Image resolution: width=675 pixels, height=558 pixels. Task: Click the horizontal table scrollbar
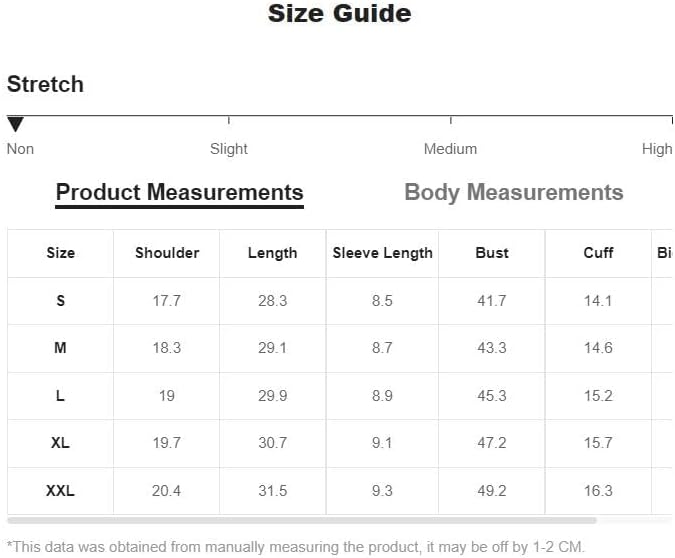click(x=302, y=521)
